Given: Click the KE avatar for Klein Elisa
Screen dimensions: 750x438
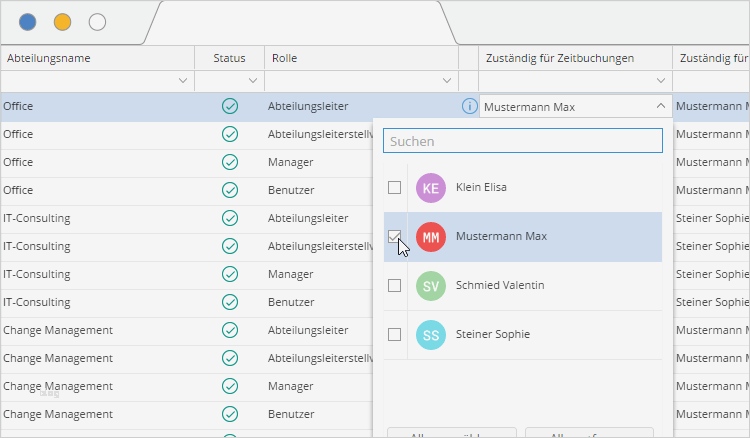Looking at the screenshot, I should (431, 187).
